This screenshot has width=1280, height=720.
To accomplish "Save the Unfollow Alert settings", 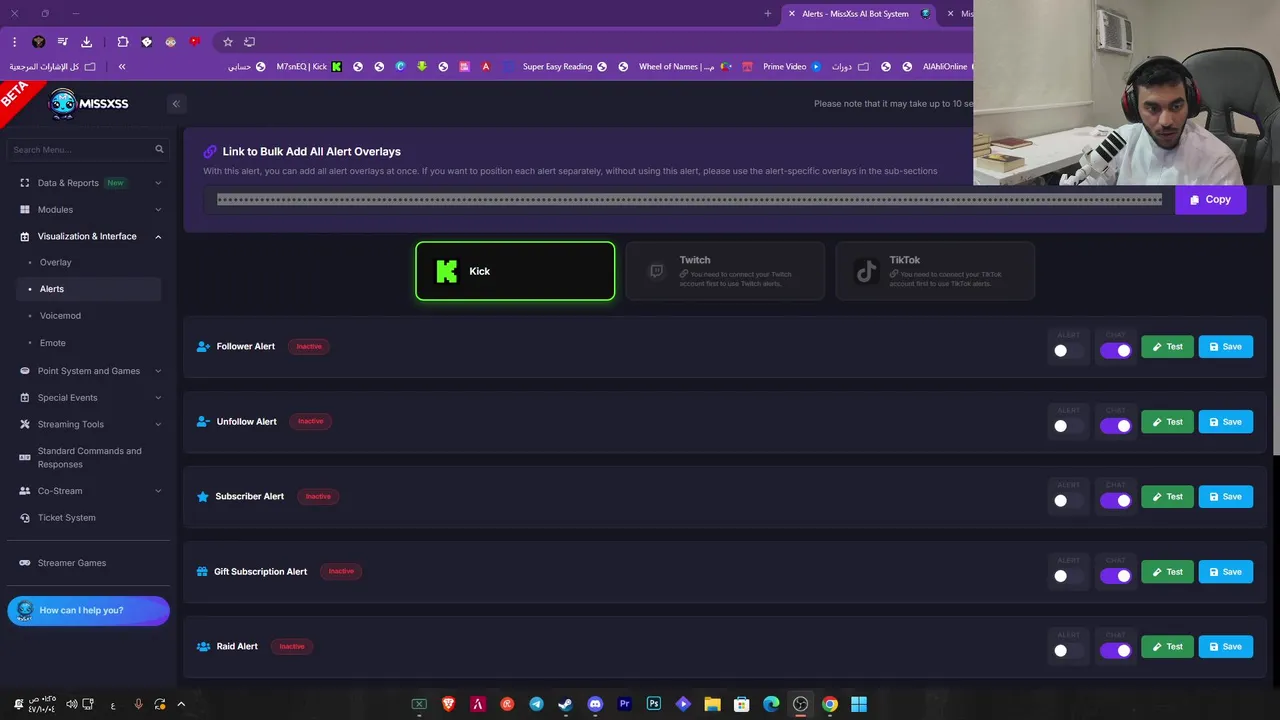I will (x=1225, y=422).
